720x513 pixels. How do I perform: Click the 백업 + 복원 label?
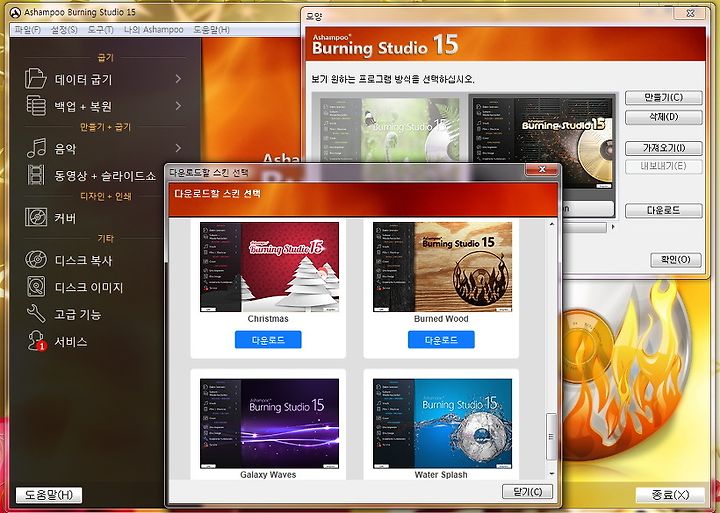(83, 107)
